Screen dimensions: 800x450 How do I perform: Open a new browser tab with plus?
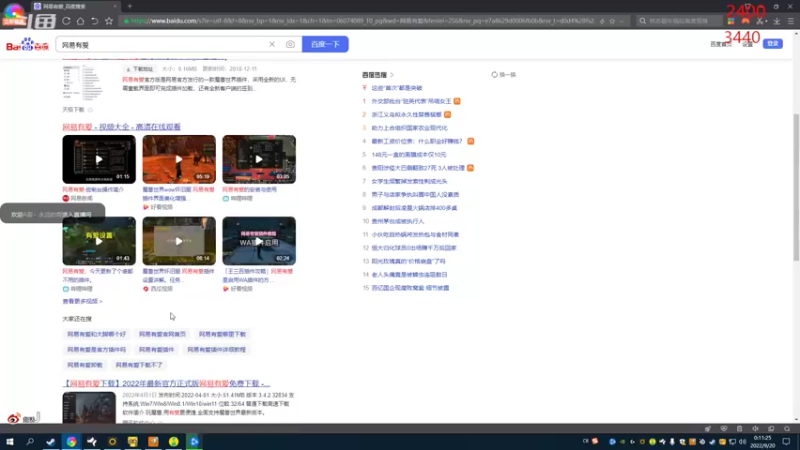click(x=130, y=6)
